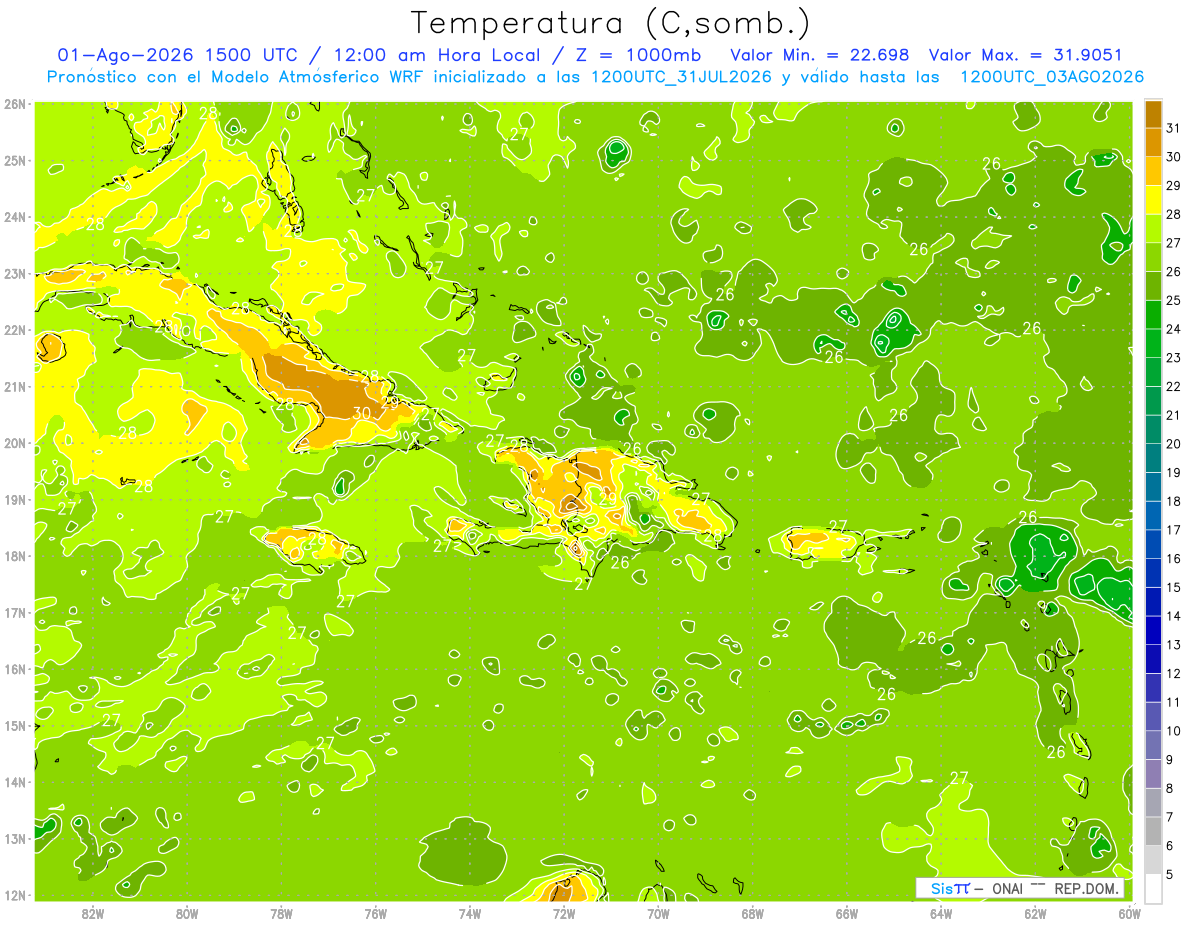The height and width of the screenshot is (927, 1200).
Task: Click the 72W longitude axis label
Action: coord(564,913)
